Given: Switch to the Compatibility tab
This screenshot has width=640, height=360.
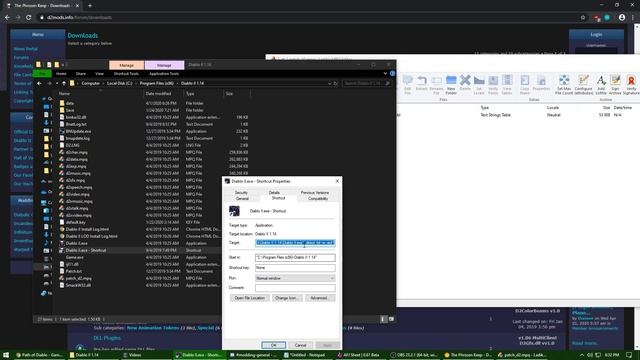Looking at the screenshot, I should (x=318, y=198).
